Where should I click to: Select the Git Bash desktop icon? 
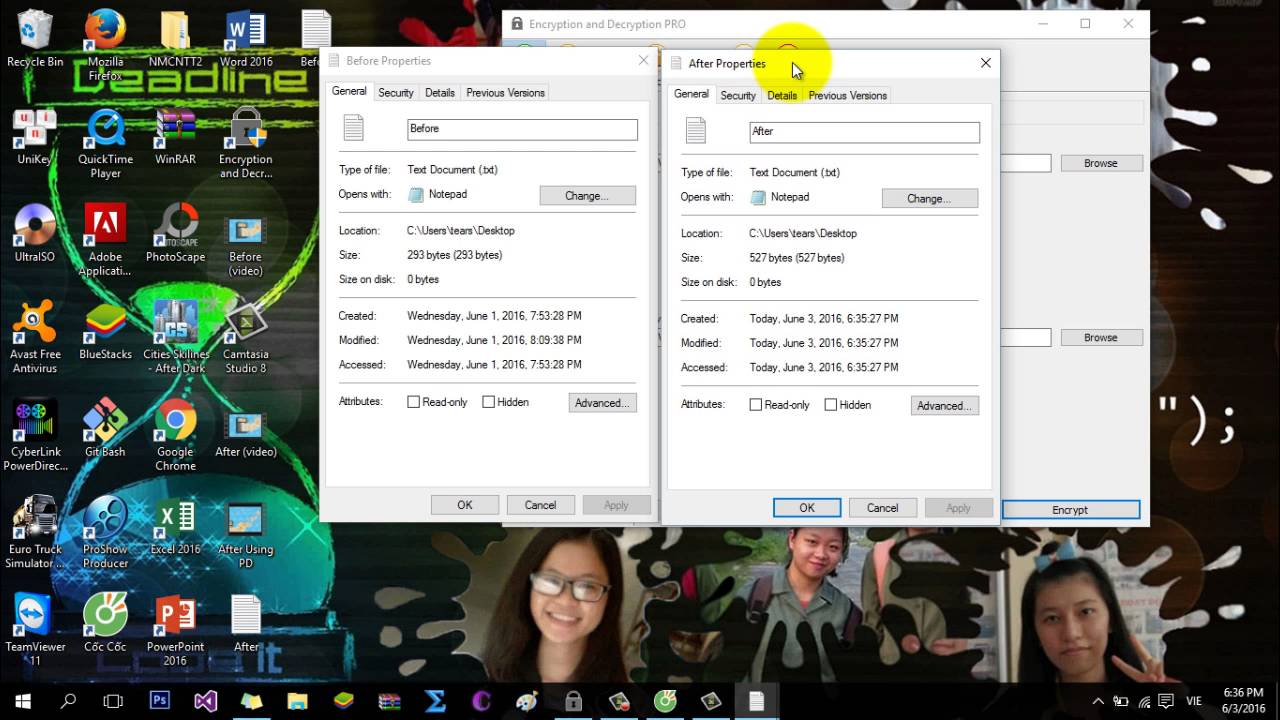105,429
